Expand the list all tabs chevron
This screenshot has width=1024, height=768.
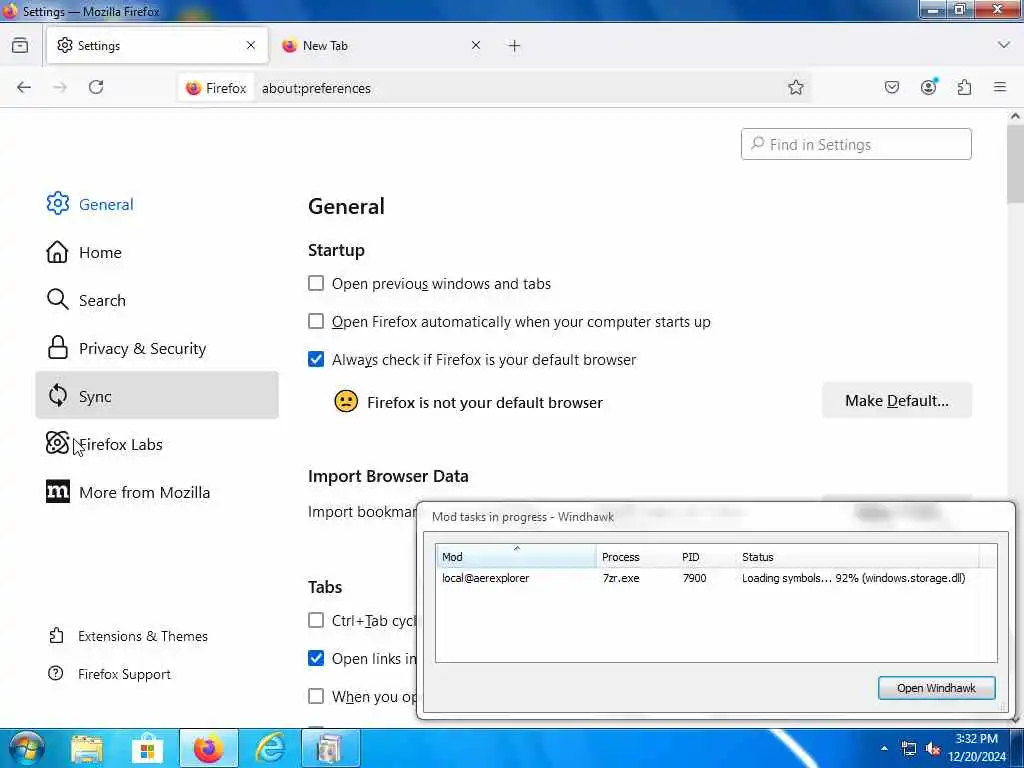coord(1004,45)
